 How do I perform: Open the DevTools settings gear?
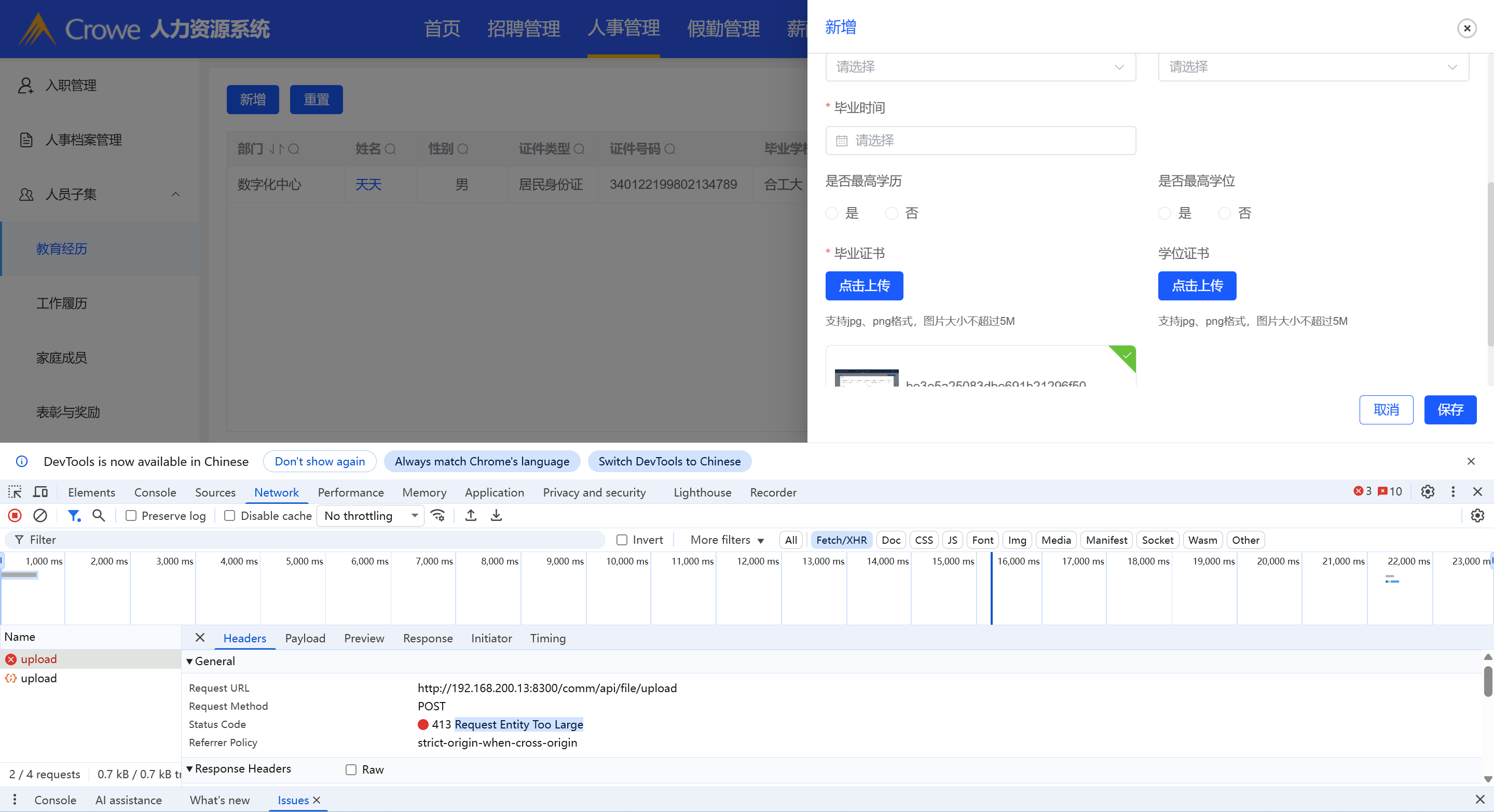pos(1427,492)
